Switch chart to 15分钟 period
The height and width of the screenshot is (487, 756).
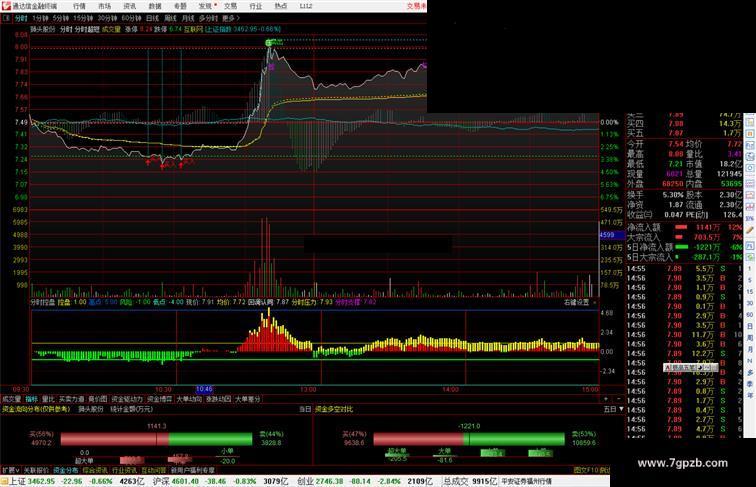click(83, 18)
